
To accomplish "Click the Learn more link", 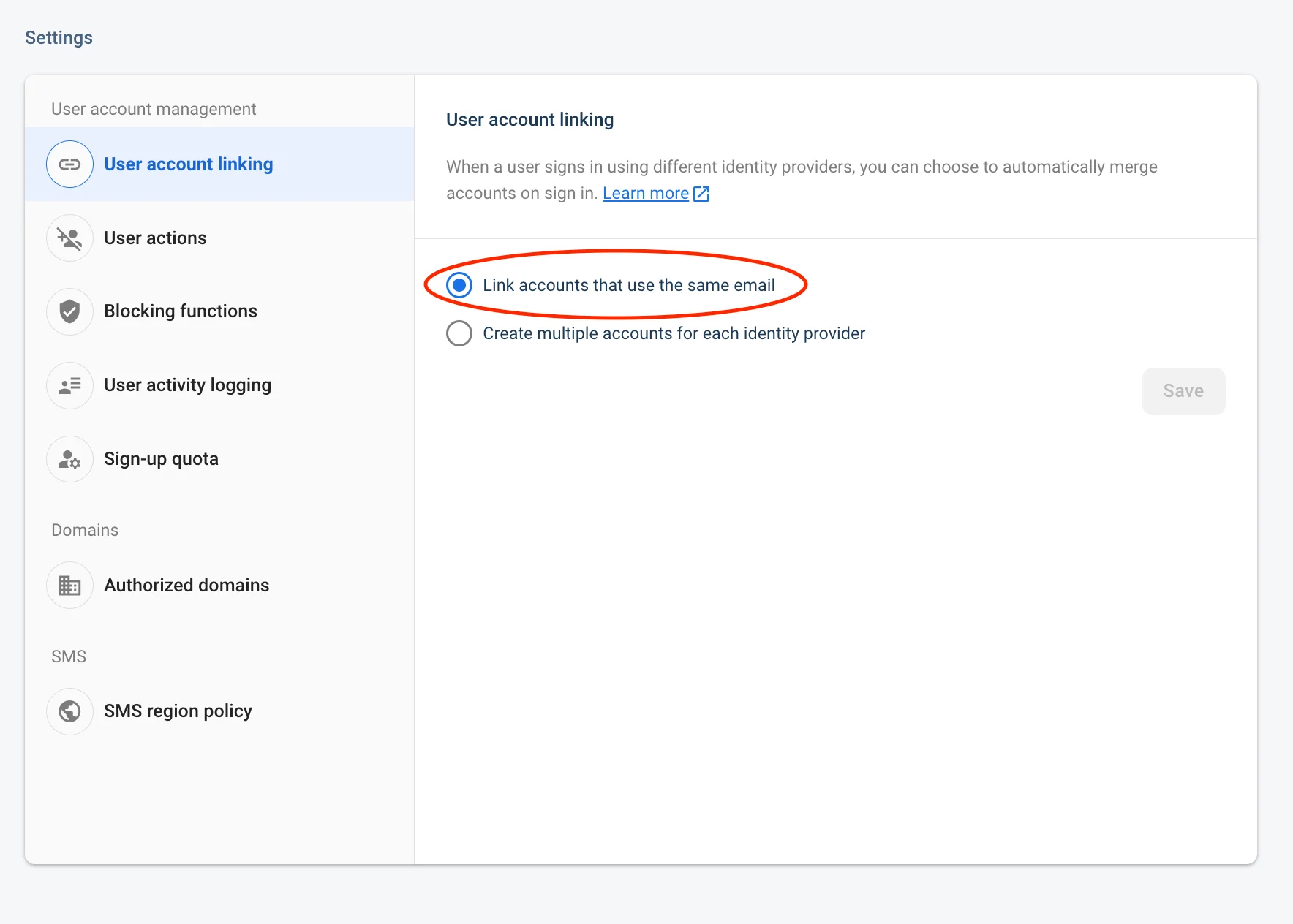I will [x=645, y=193].
